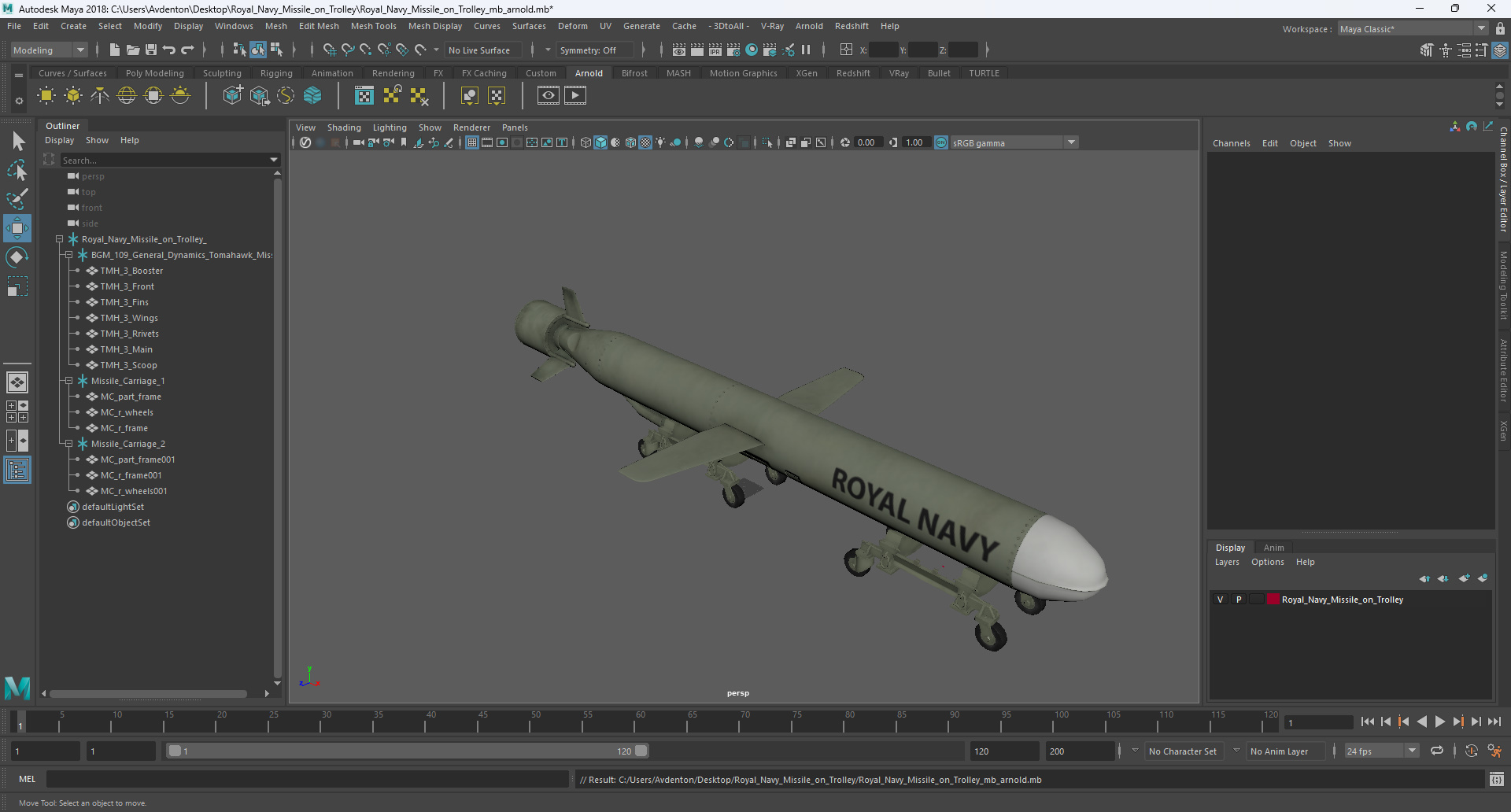Activate the Move tool in toolbox
1511x812 pixels.
(x=17, y=228)
